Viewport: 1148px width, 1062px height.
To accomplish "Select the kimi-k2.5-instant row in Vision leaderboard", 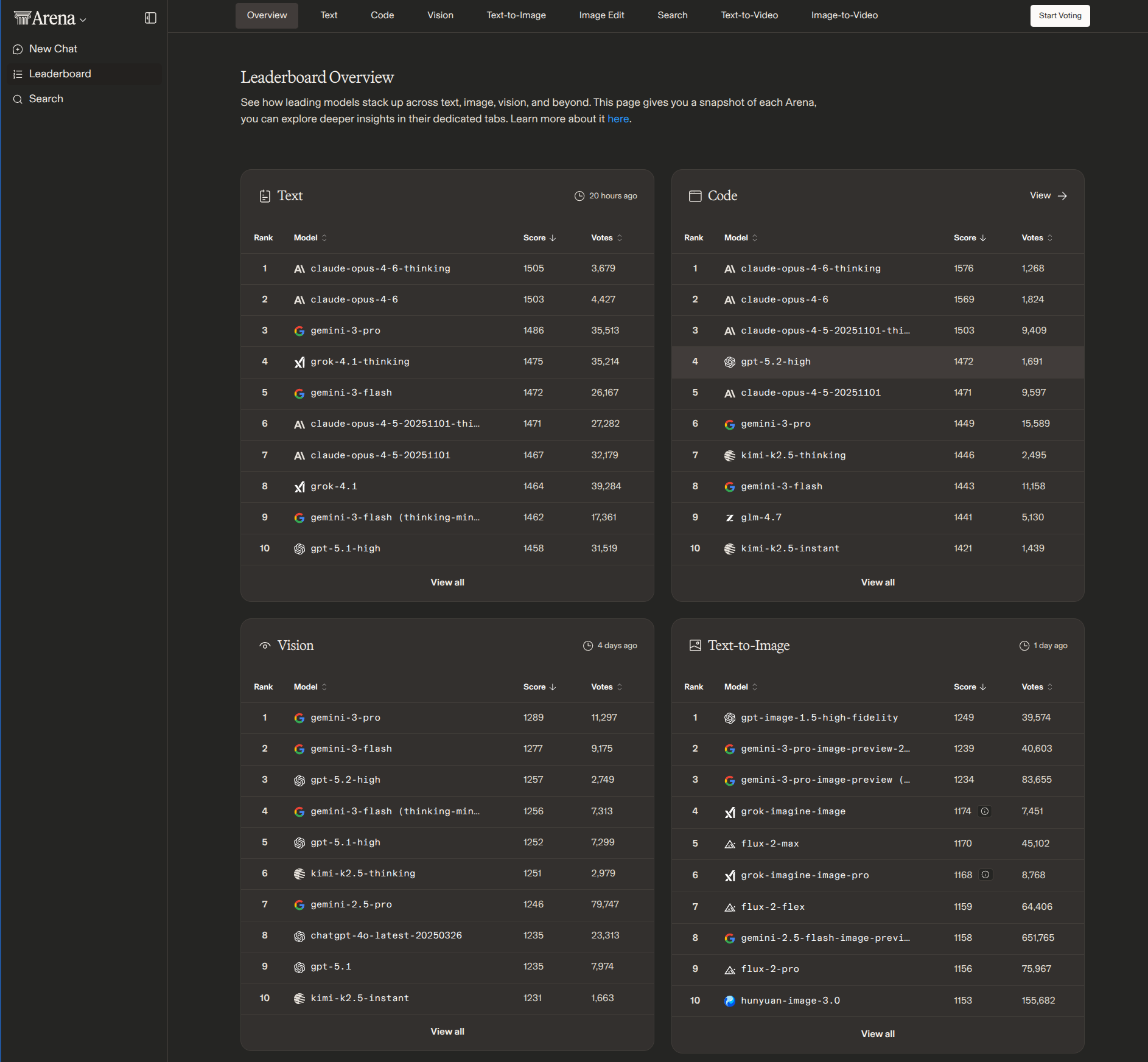I will coord(446,998).
